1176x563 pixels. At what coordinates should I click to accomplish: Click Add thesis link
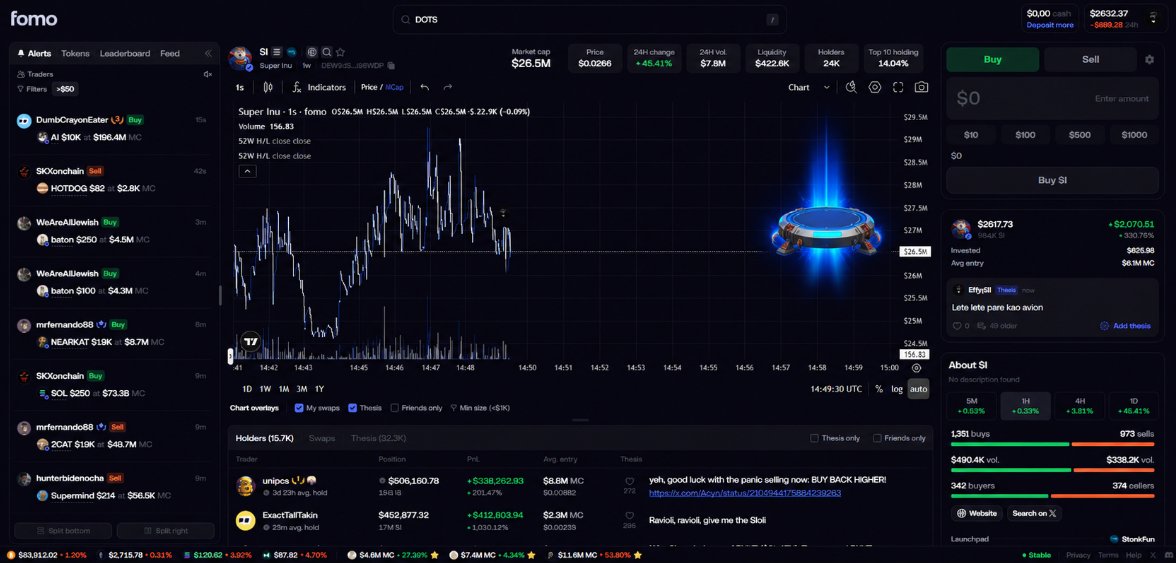tap(1126, 326)
